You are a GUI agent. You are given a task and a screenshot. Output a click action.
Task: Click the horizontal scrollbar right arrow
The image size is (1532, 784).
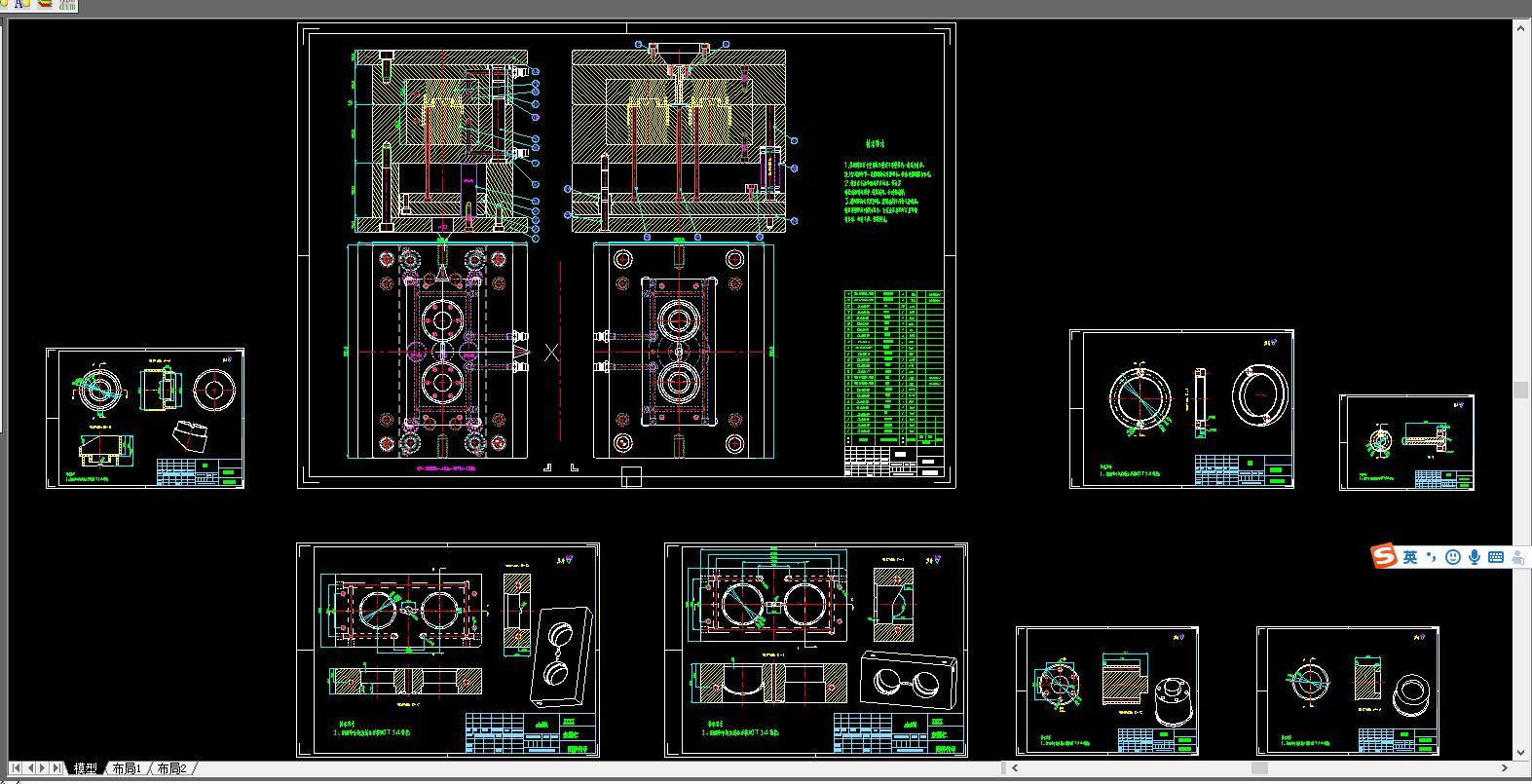coord(1507,768)
